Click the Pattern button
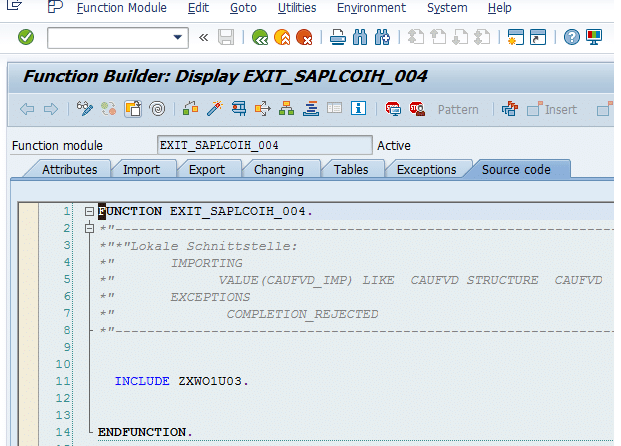The width and height of the screenshot is (621, 446). click(458, 109)
